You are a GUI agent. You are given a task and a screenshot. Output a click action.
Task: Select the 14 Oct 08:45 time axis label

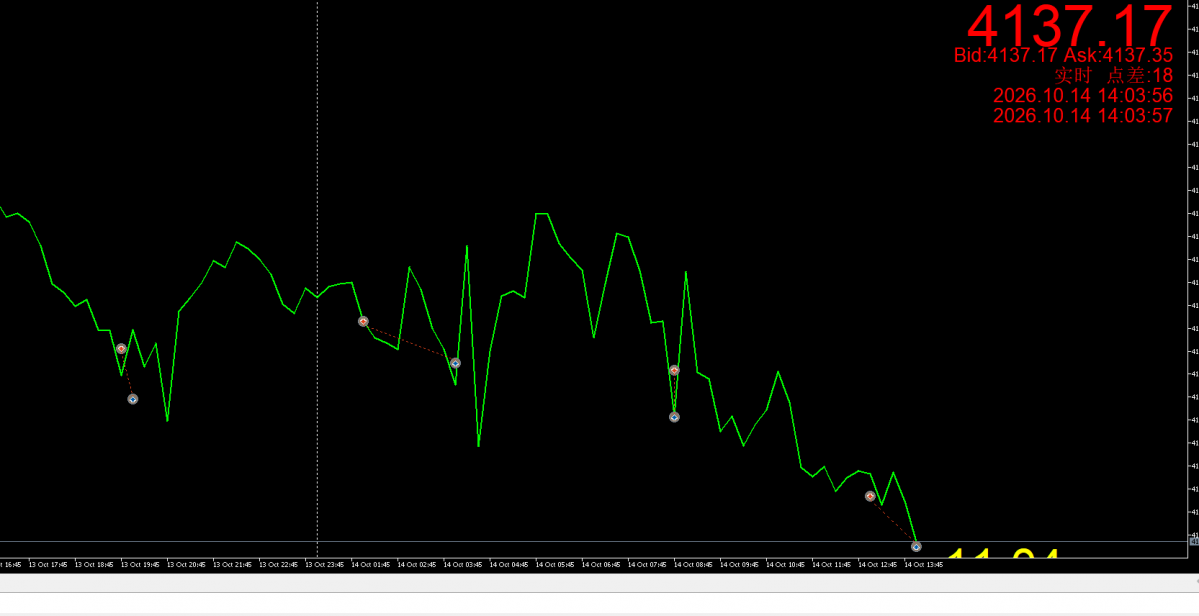pos(693,565)
